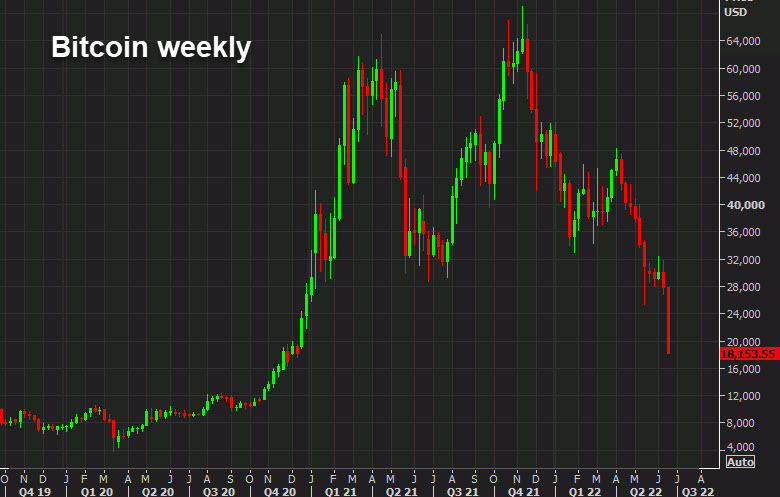
Task: Click the 60,000 price axis label
Action: point(743,69)
